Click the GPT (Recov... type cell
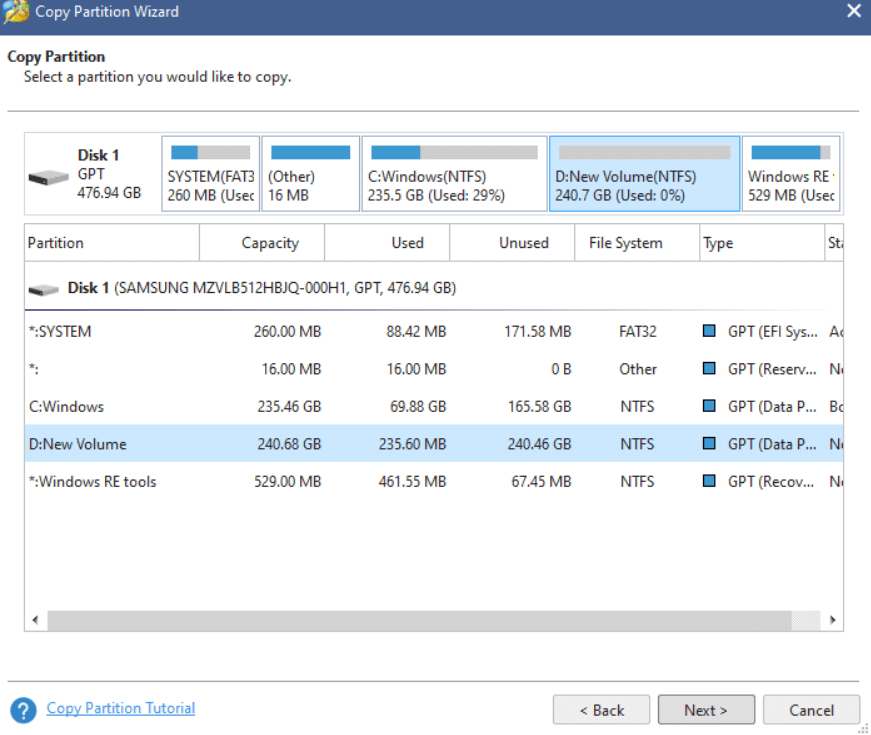The width and height of the screenshot is (871, 735). [x=771, y=482]
